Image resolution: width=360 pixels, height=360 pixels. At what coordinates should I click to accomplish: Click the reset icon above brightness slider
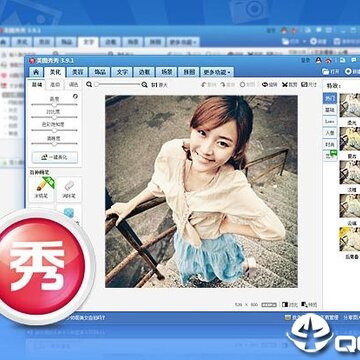[76, 96]
